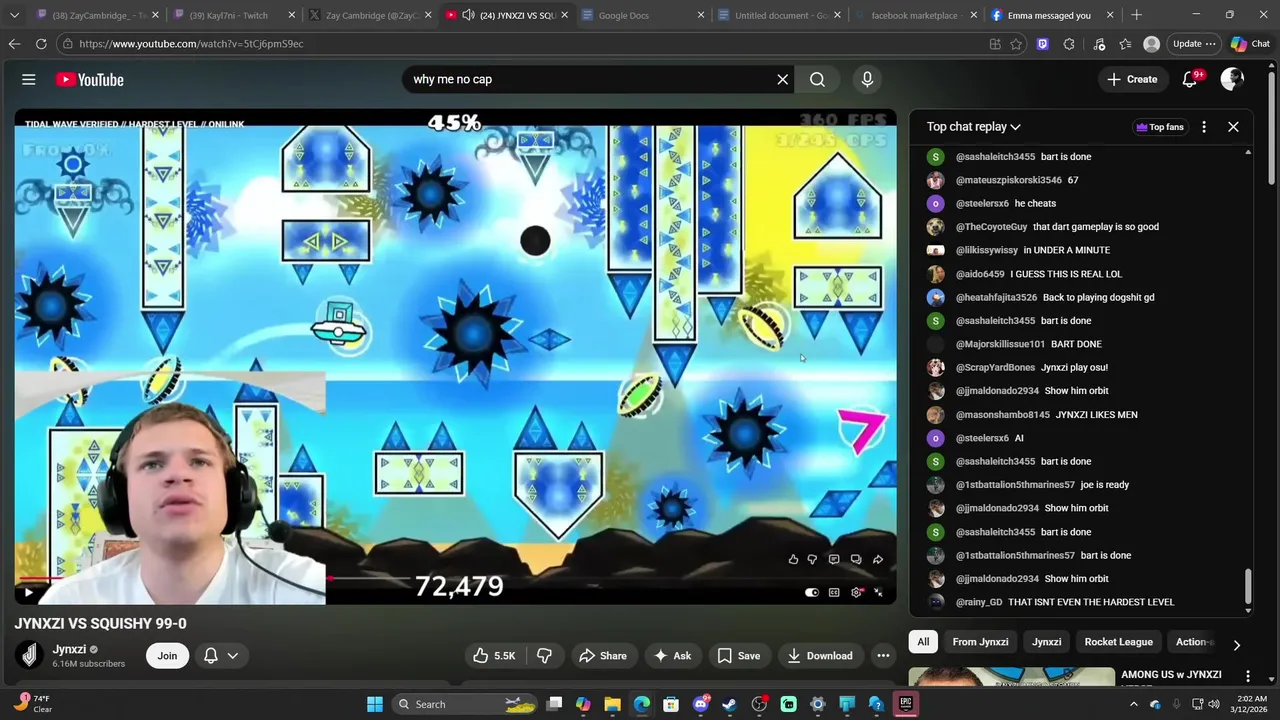1280x720 pixels.
Task: Share the video from the player overlay
Action: pyautogui.click(x=878, y=559)
